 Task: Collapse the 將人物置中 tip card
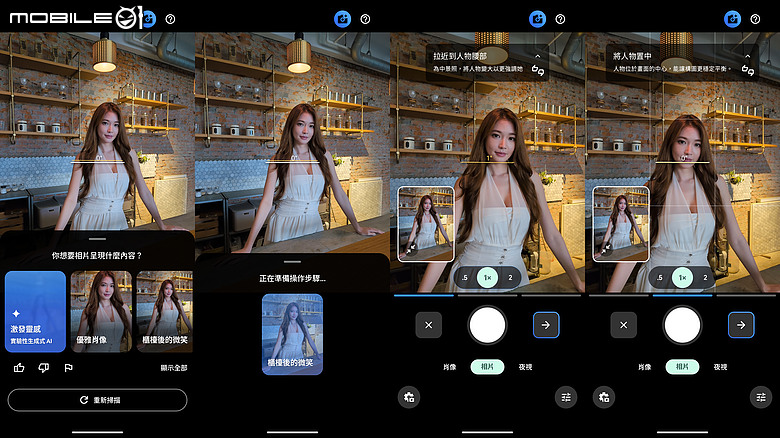pos(748,56)
